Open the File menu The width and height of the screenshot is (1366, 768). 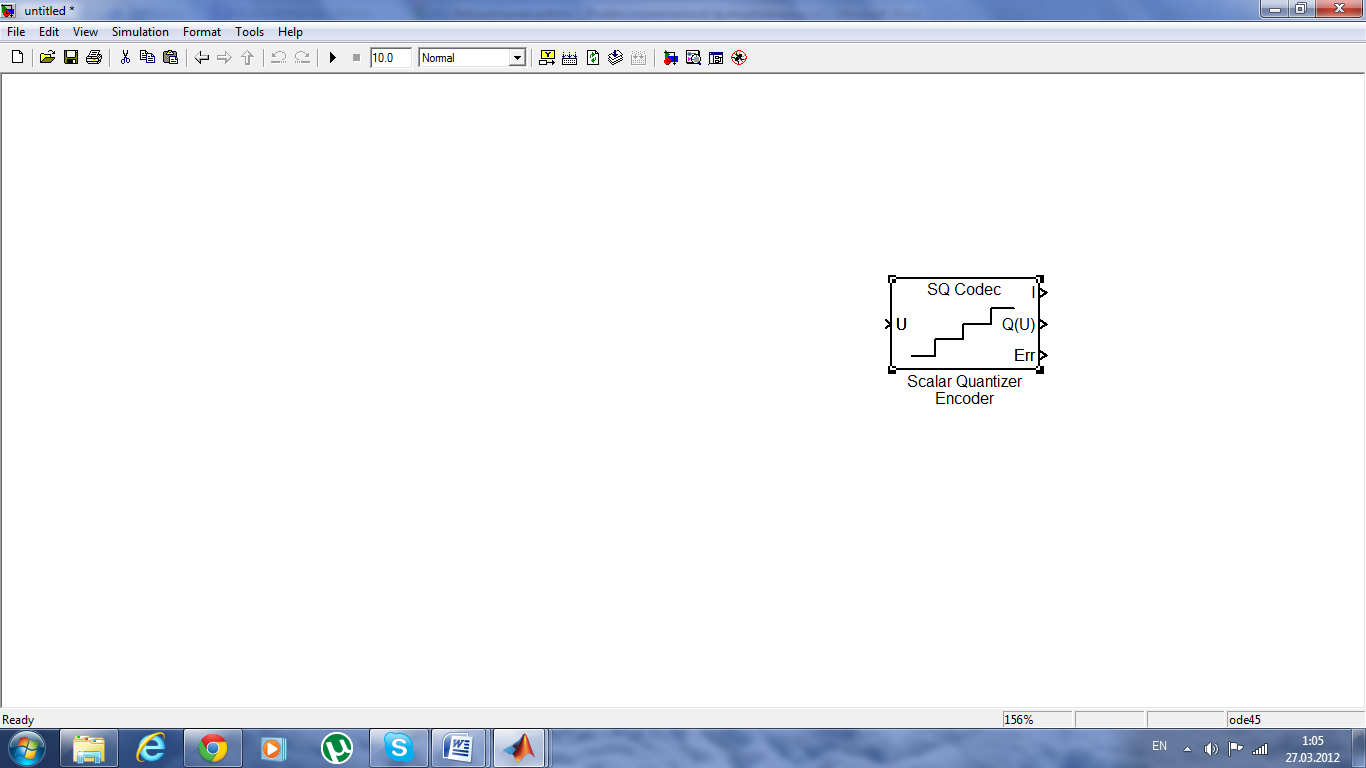coord(16,32)
